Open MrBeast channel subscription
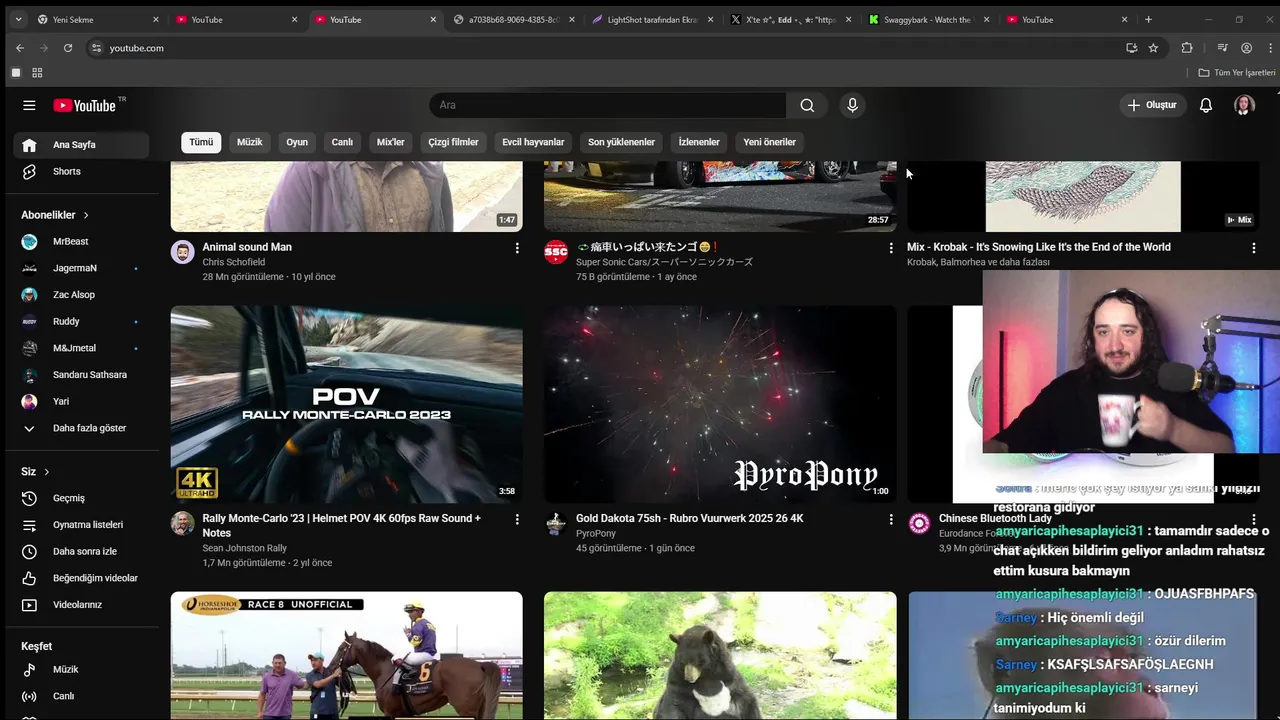Image resolution: width=1280 pixels, height=720 pixels. point(81,241)
